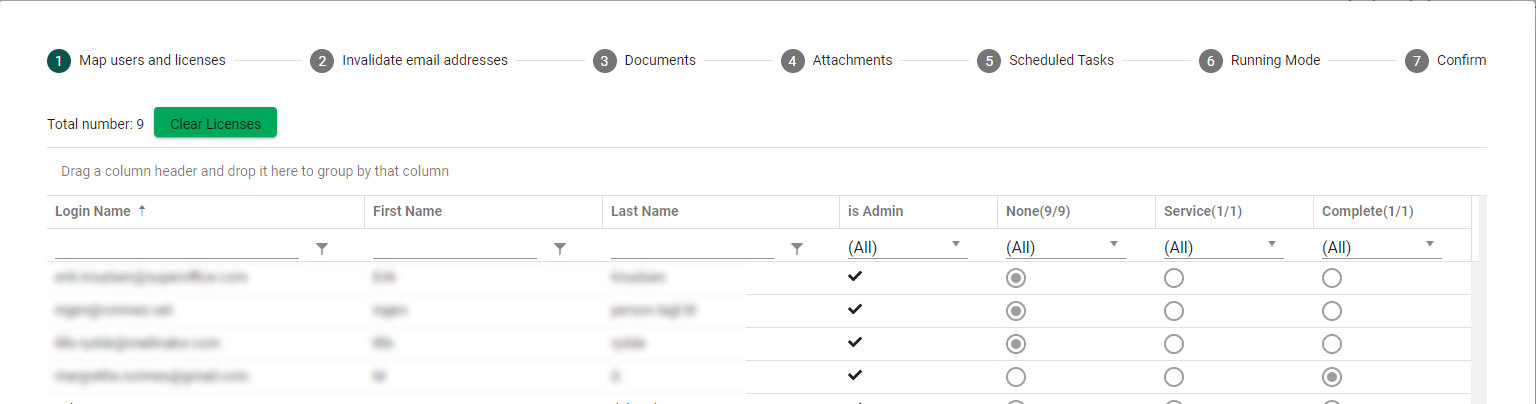Screen dimensions: 1536x404
Task: Go to the Running Mode step
Action: pos(1275,60)
